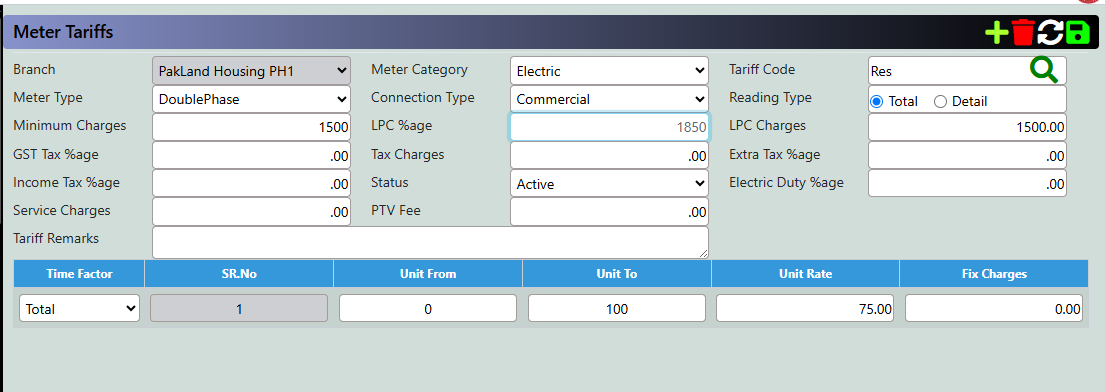Open the Connection Type dropdown

pyautogui.click(x=610, y=99)
